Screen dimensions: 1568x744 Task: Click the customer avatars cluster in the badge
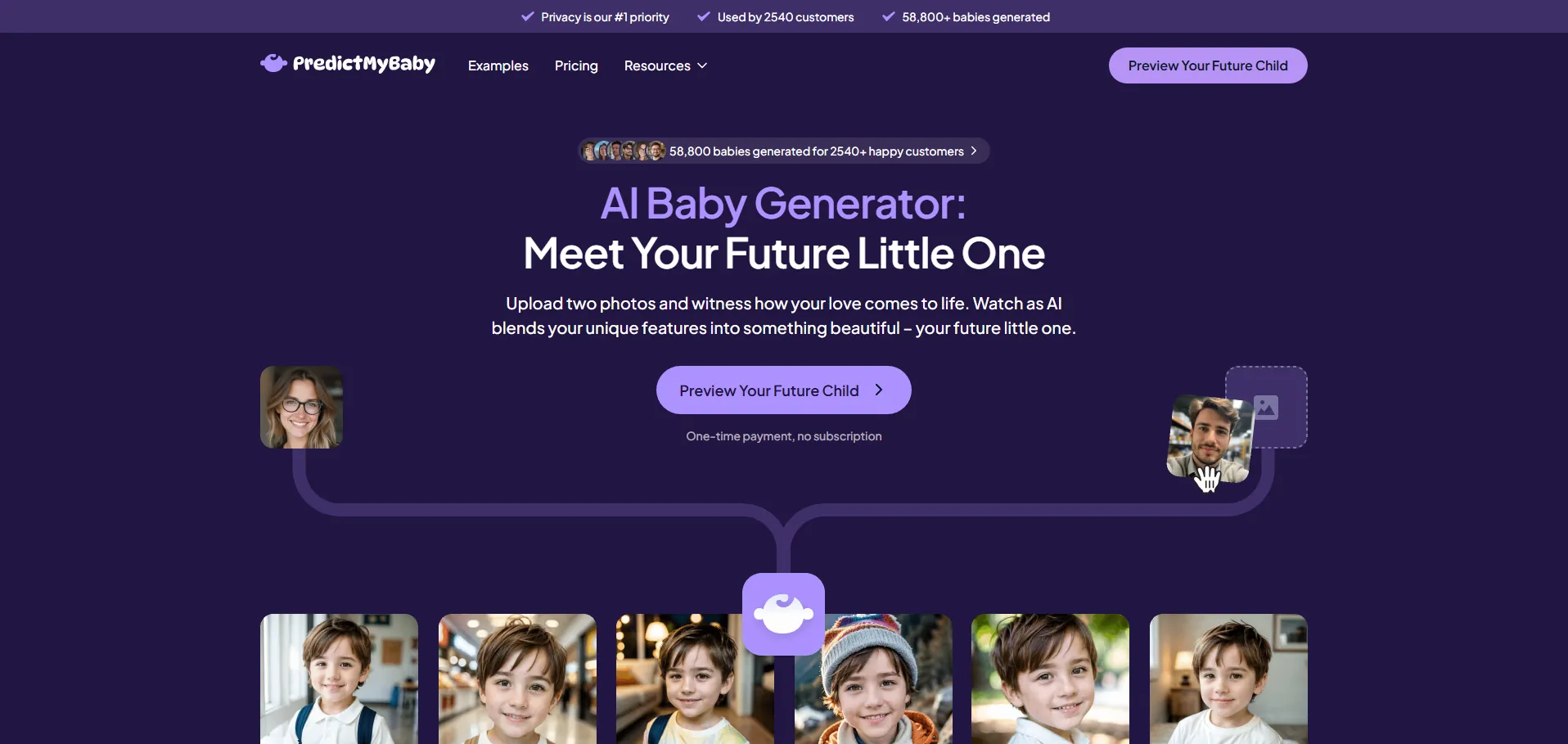pyautogui.click(x=623, y=151)
